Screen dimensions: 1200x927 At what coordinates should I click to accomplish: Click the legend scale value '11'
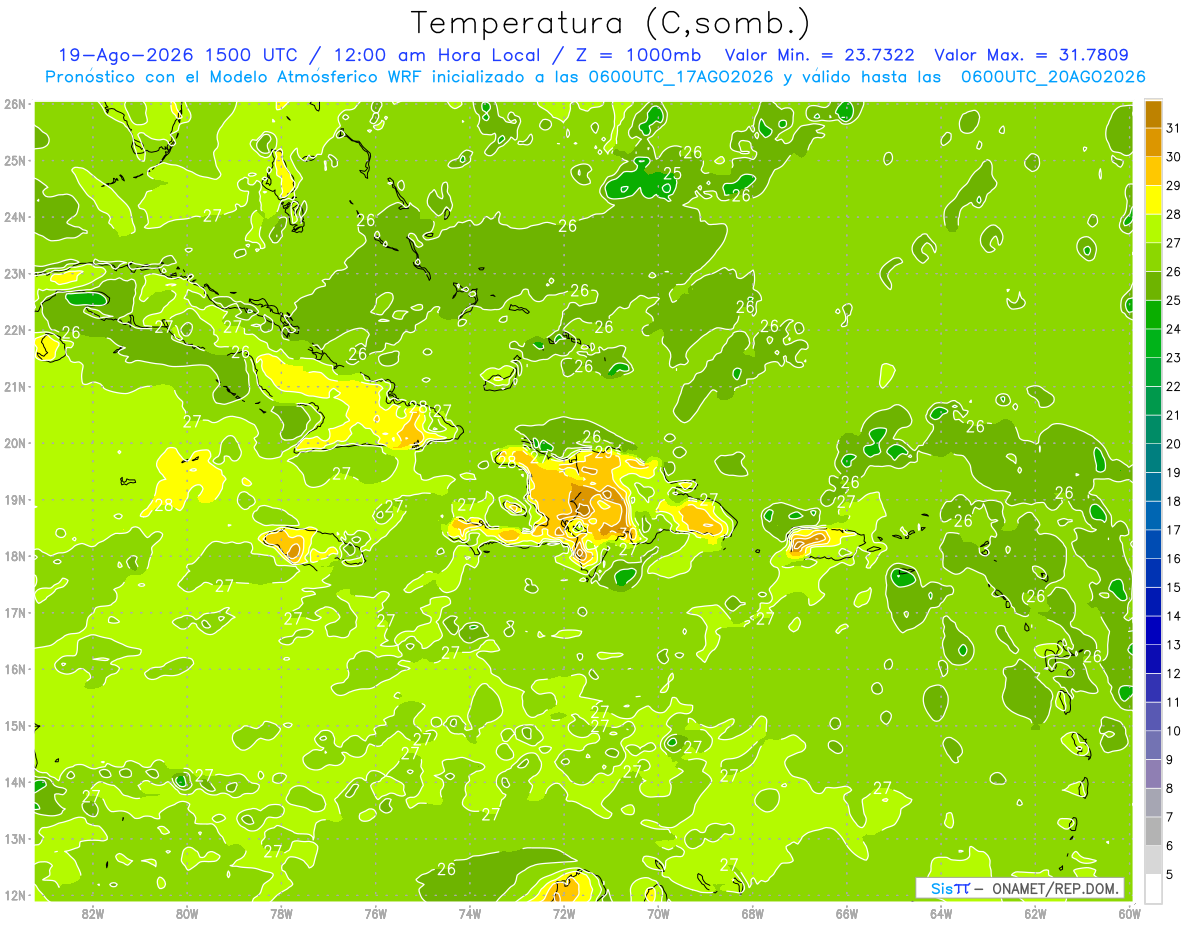click(x=1173, y=702)
